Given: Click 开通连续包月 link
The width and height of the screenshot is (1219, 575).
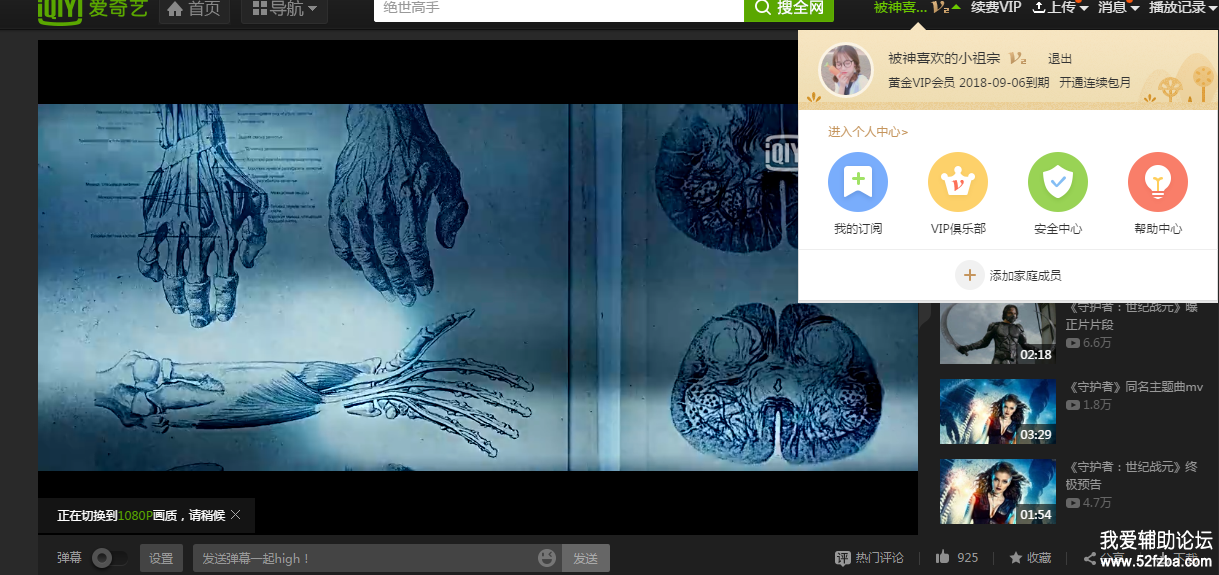Looking at the screenshot, I should point(1095,83).
